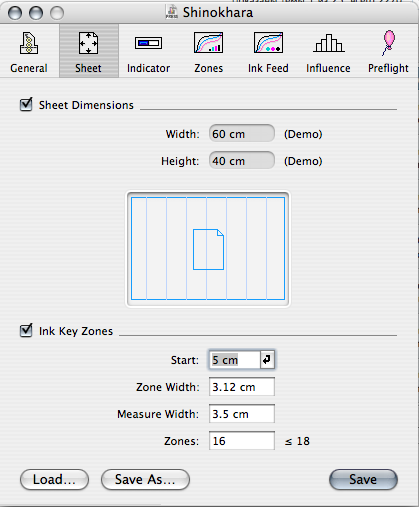Click the Height field showing 40 cm
419x507 pixels.
242,161
